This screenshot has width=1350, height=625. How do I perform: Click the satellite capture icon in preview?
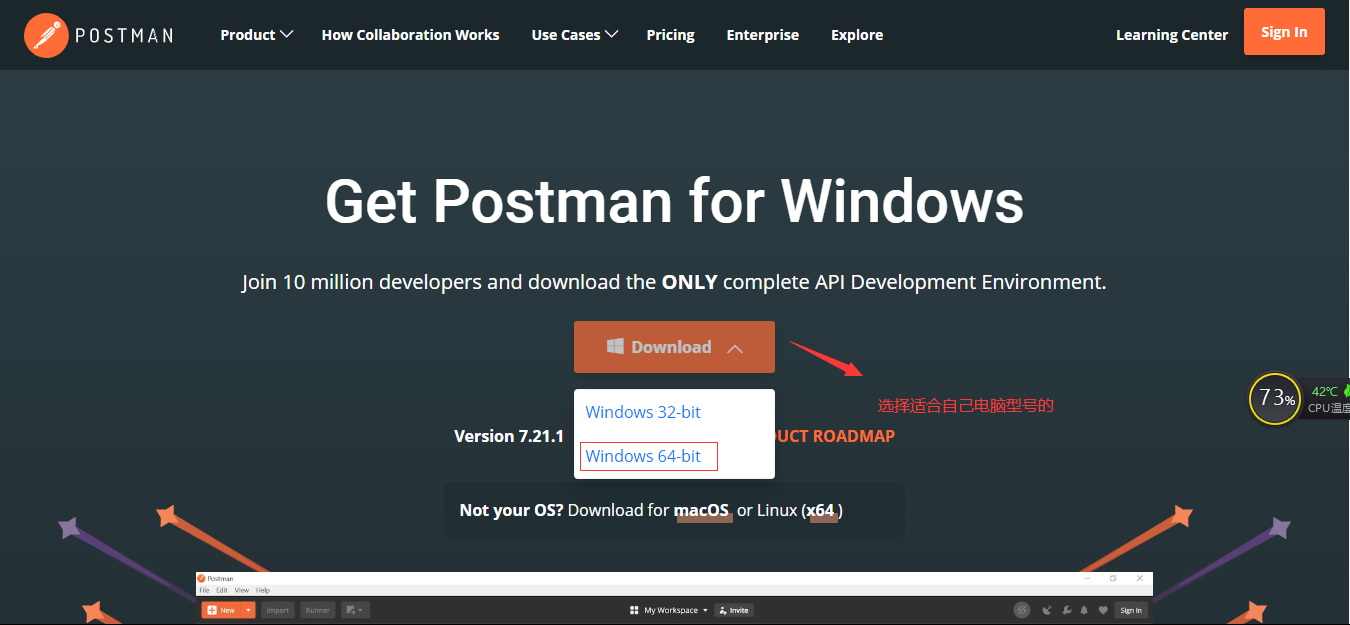(x=1047, y=610)
